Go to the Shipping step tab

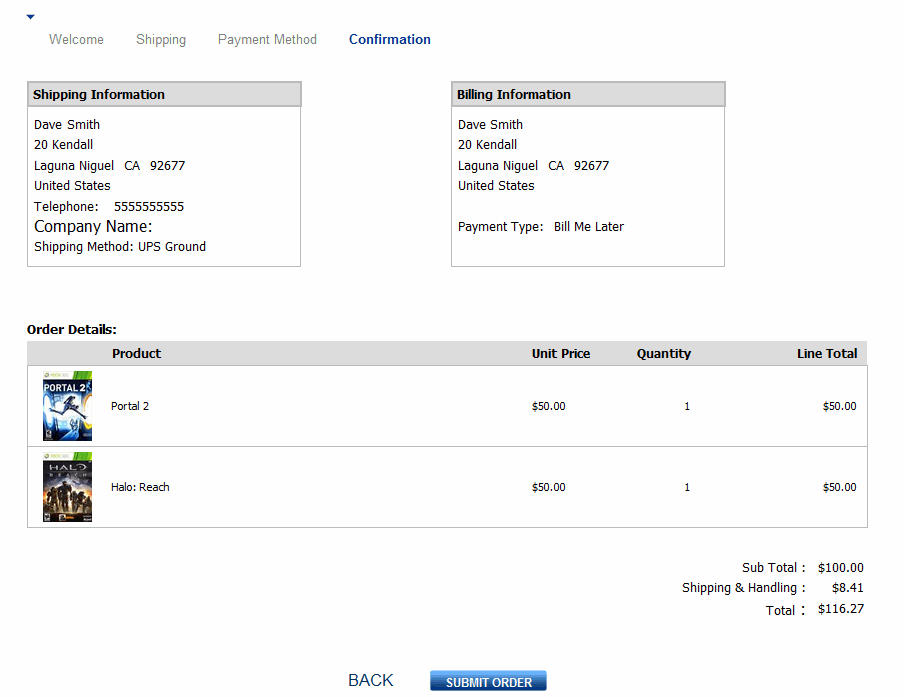pos(161,40)
